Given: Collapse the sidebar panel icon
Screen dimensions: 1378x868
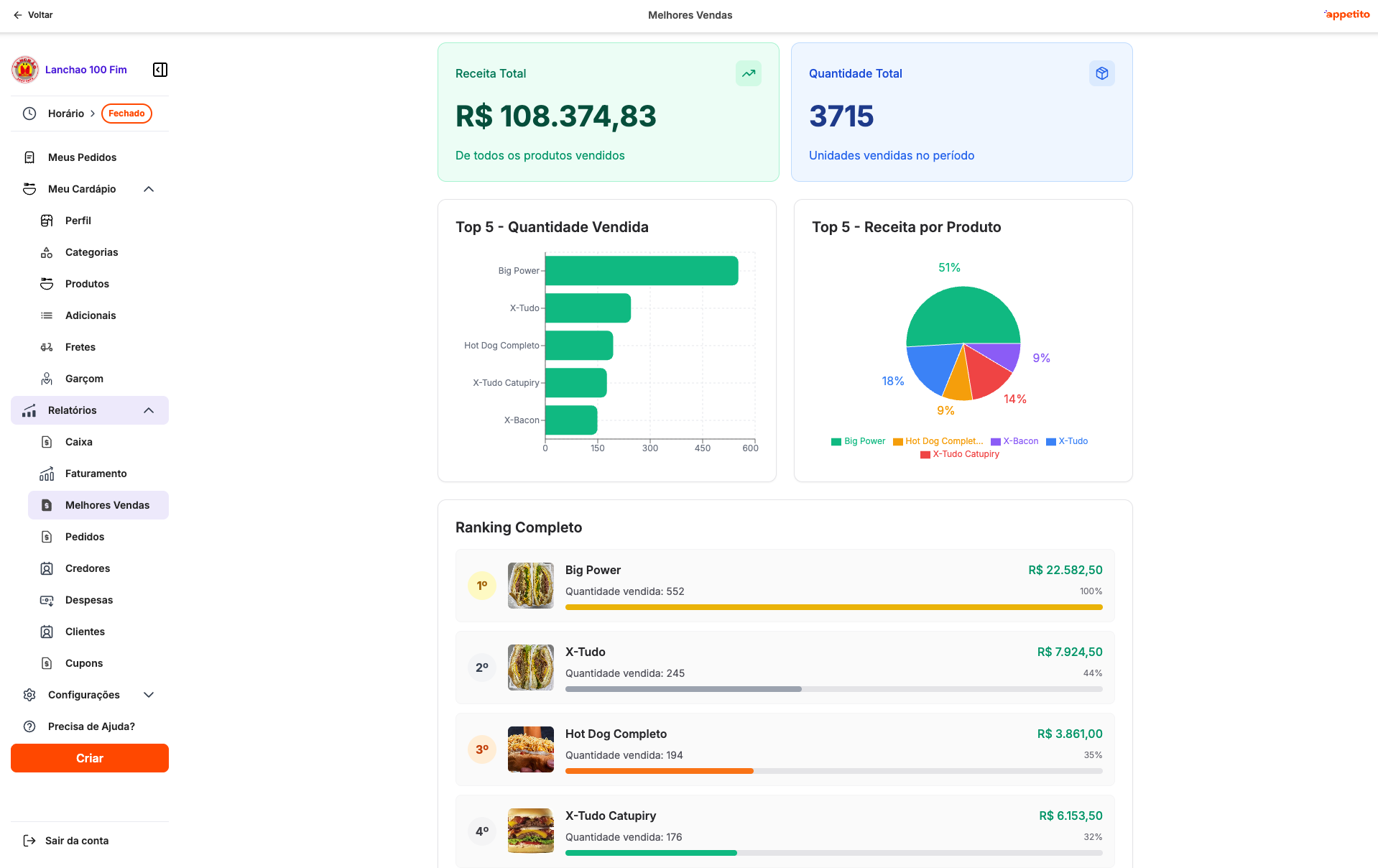Looking at the screenshot, I should [x=160, y=70].
